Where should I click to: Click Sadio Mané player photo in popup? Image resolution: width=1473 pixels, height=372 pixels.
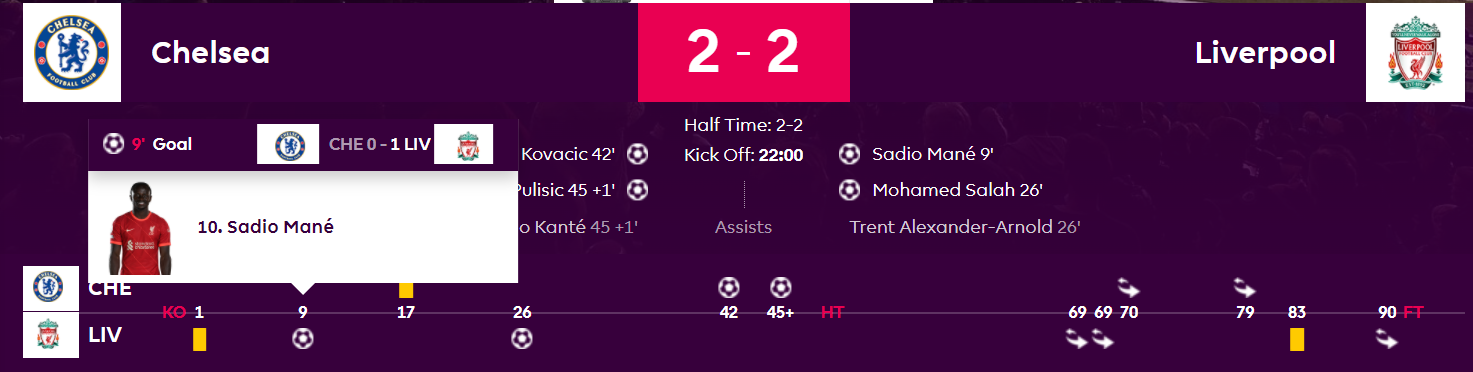tap(139, 228)
